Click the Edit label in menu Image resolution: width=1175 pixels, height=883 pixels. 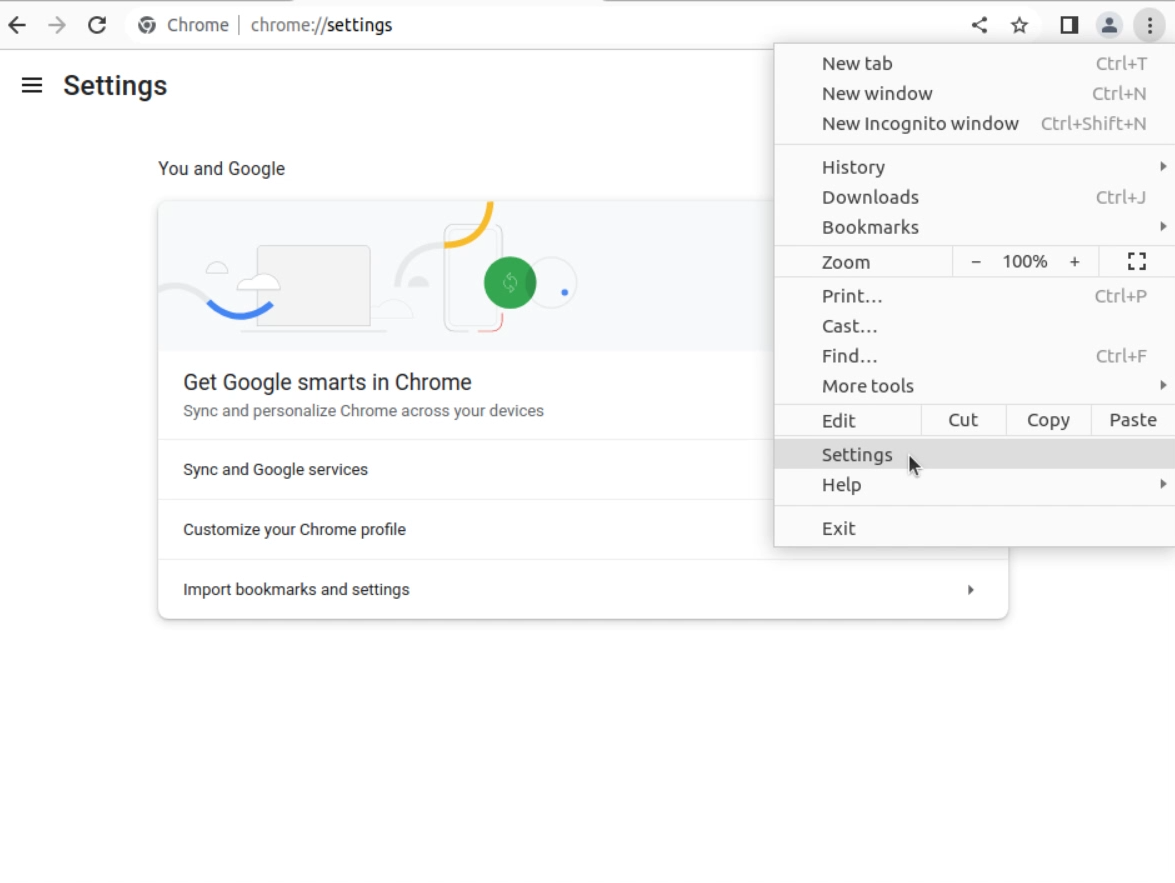point(839,421)
